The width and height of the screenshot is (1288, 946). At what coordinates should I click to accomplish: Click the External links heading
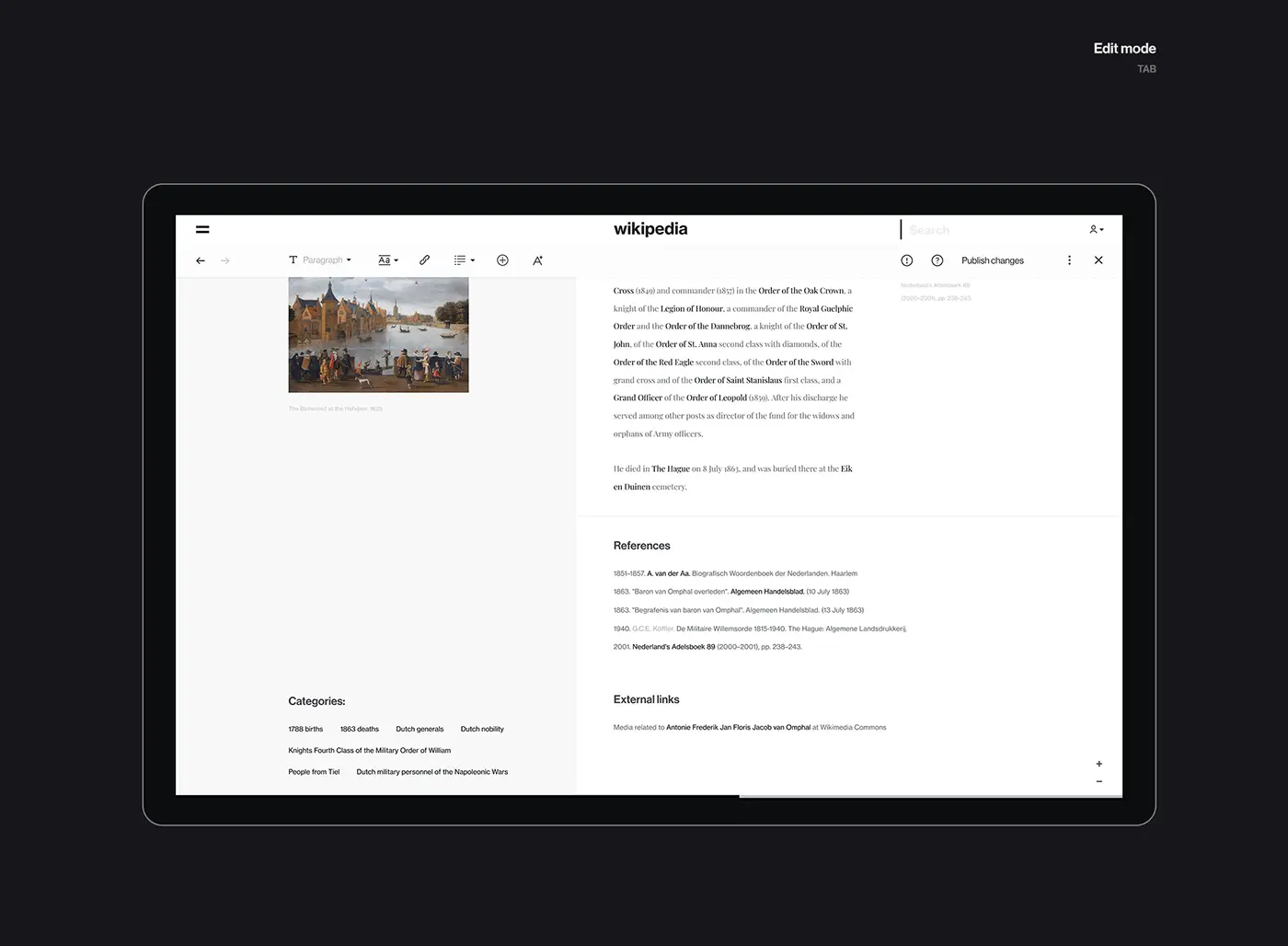click(647, 699)
